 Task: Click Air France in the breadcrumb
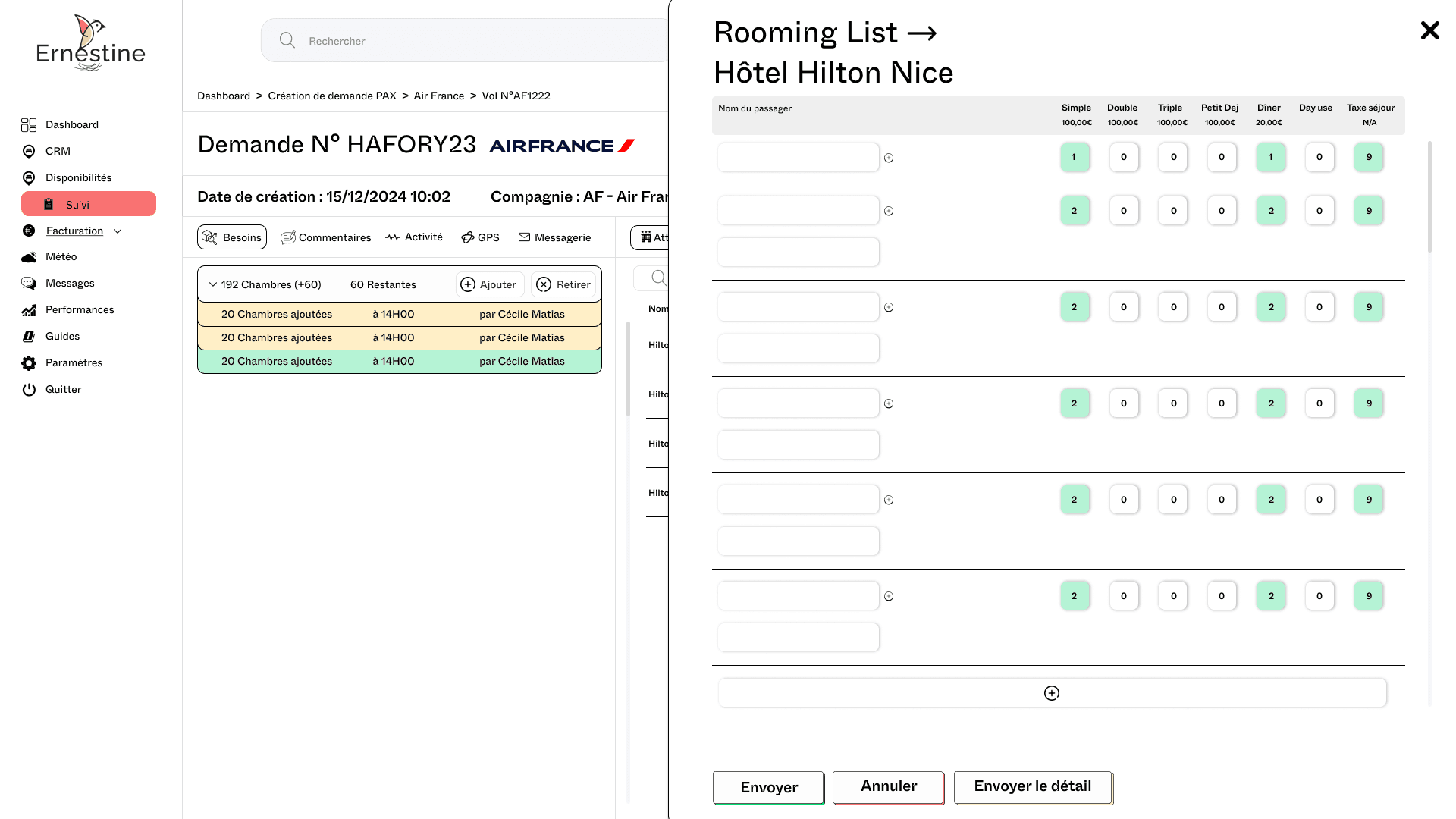(438, 96)
